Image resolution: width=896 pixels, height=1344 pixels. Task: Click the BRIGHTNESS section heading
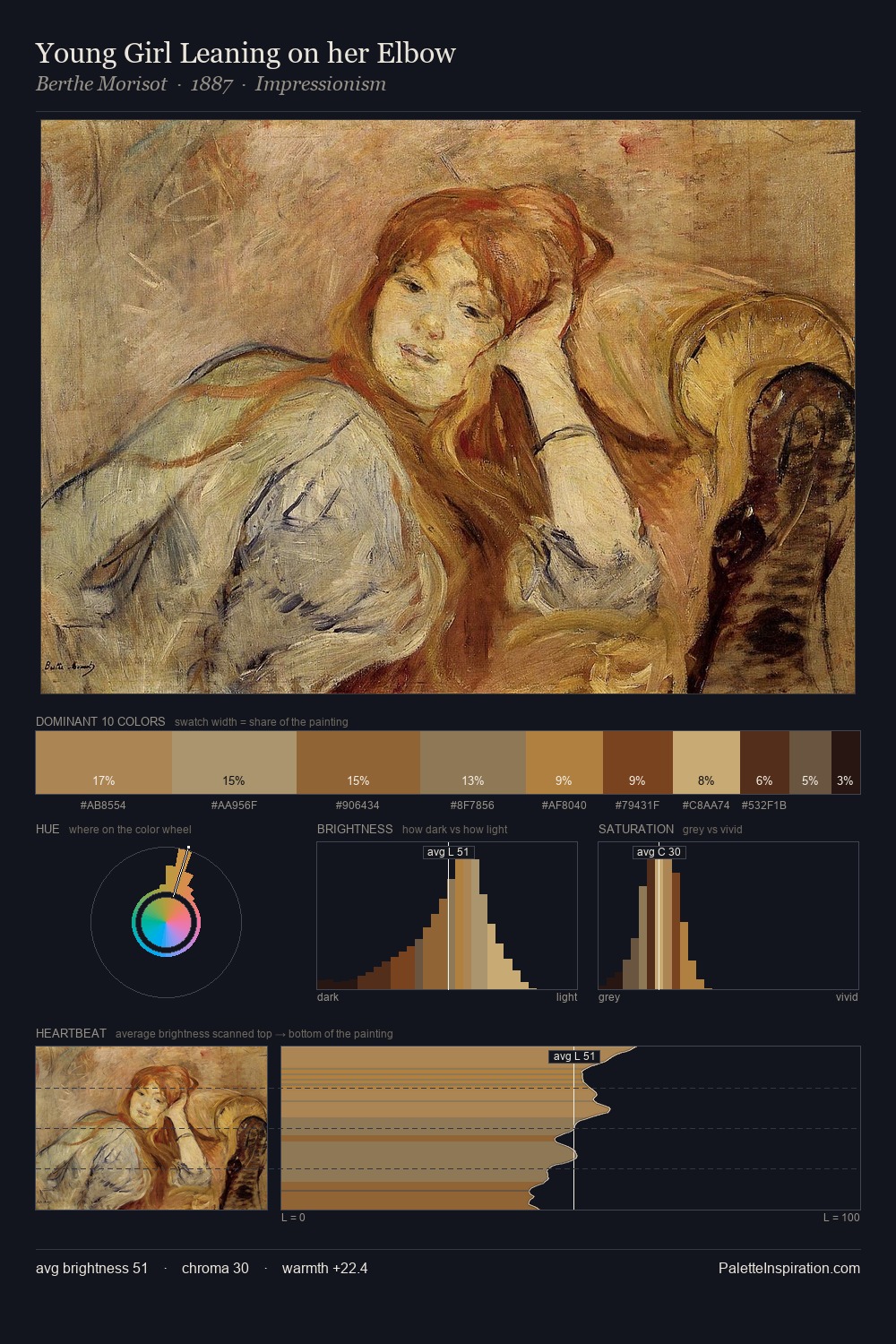(x=355, y=829)
